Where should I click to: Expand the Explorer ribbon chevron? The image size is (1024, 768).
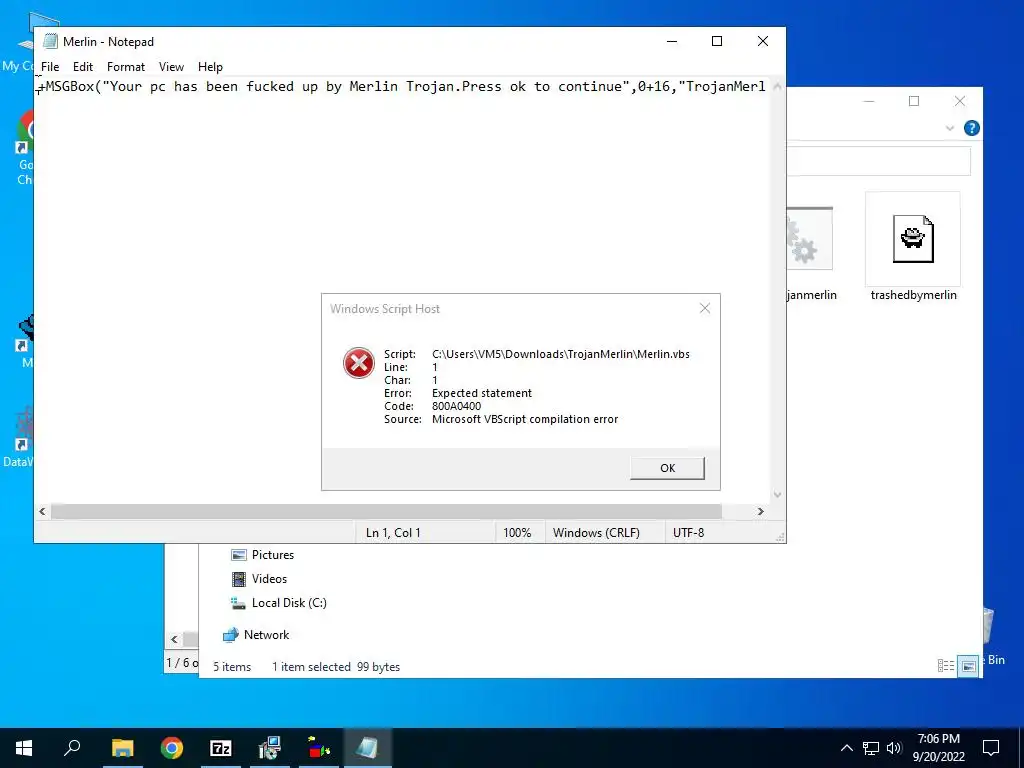950,129
